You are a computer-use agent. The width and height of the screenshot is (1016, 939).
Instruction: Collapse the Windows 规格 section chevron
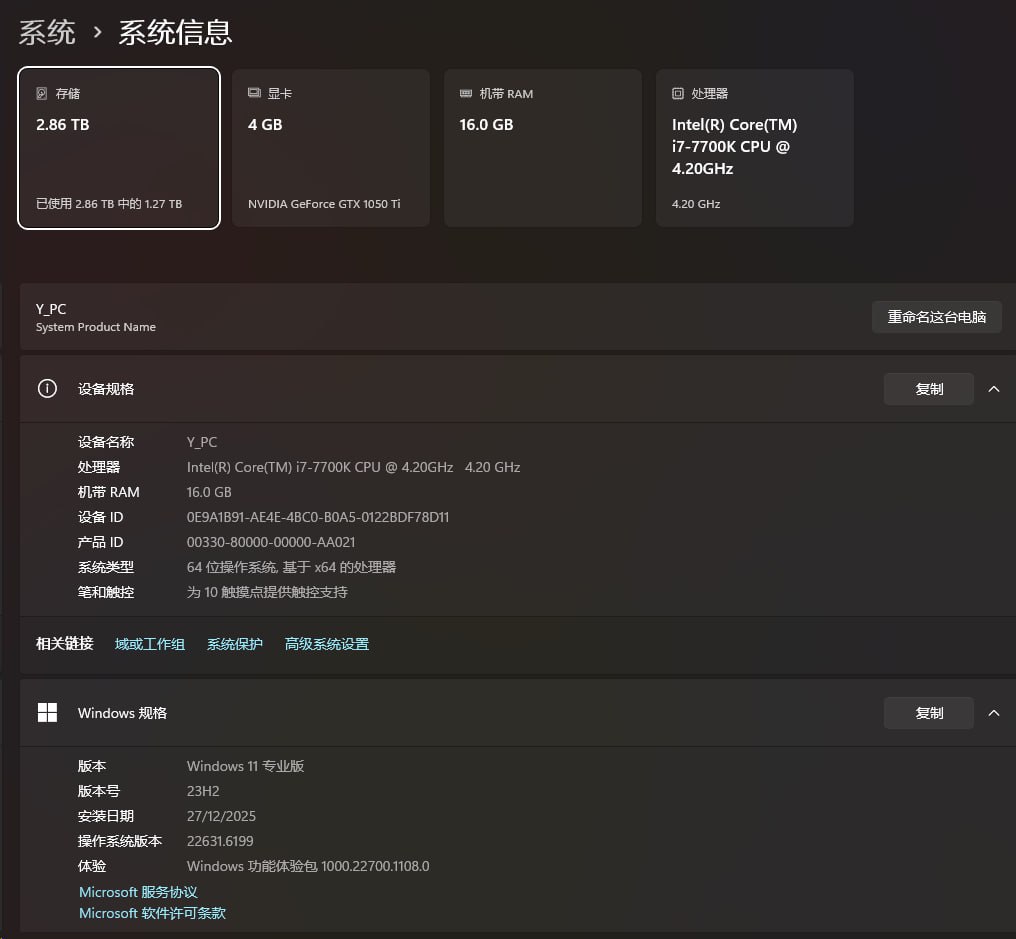994,713
